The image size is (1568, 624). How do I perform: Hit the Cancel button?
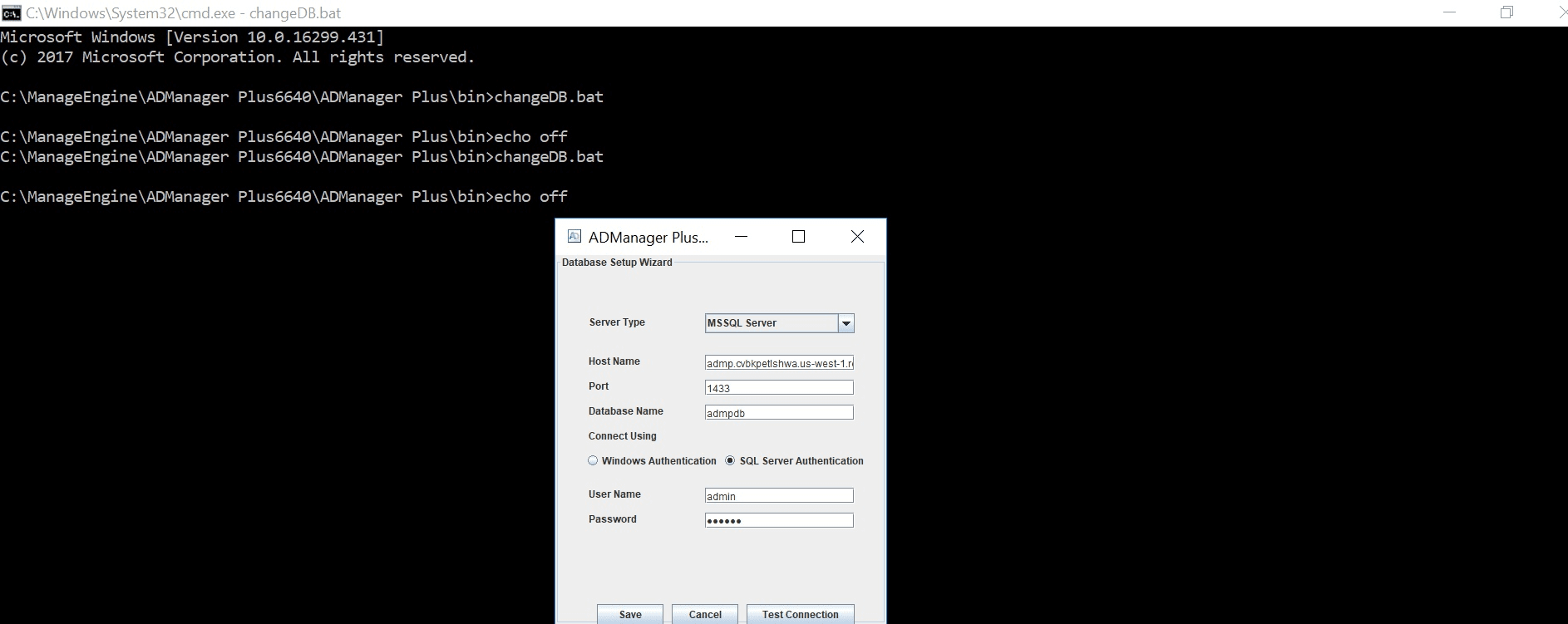705,614
